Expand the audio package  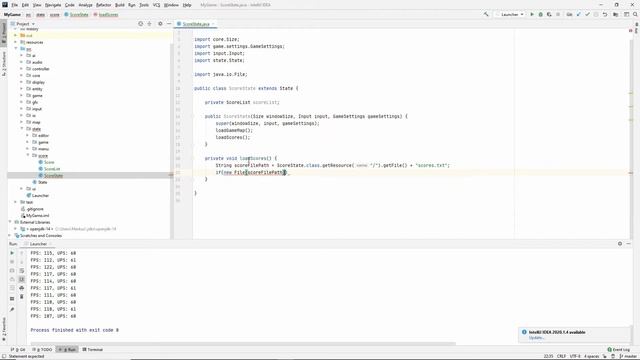(x=22, y=62)
